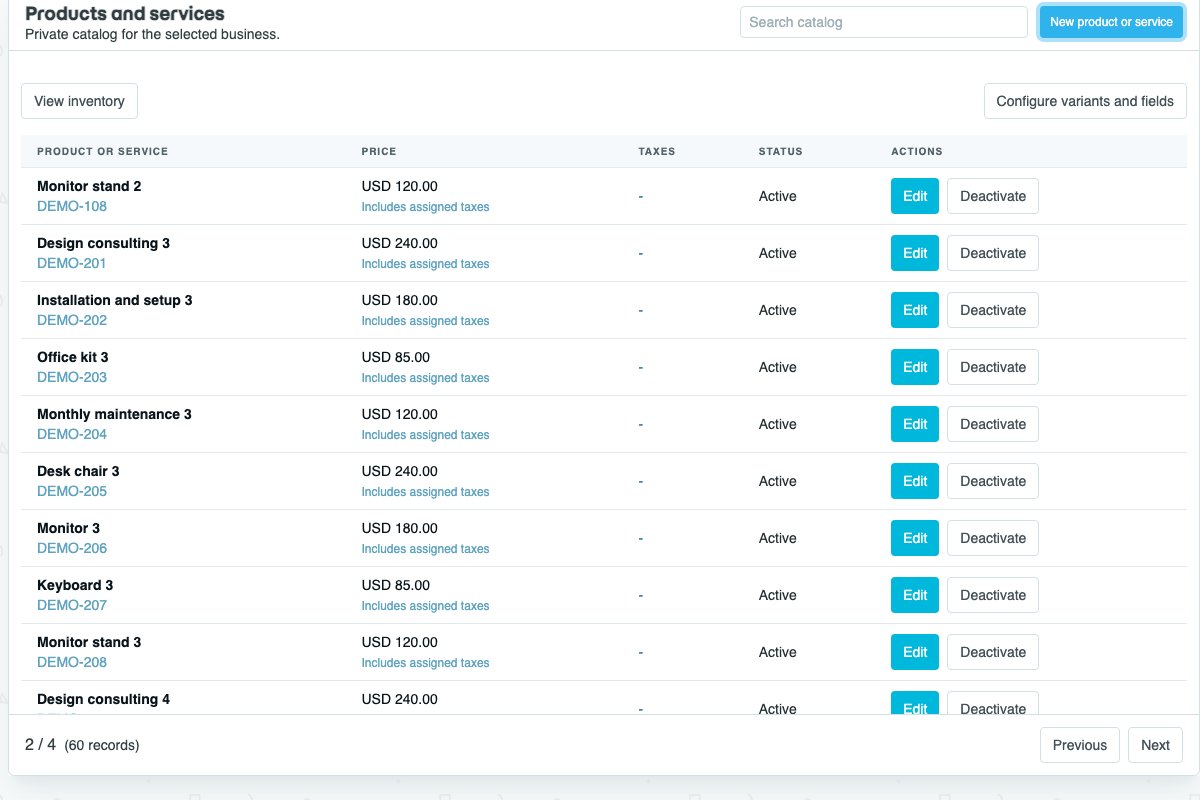Select the Office kit 3 name
This screenshot has height=800, width=1200.
tap(73, 357)
